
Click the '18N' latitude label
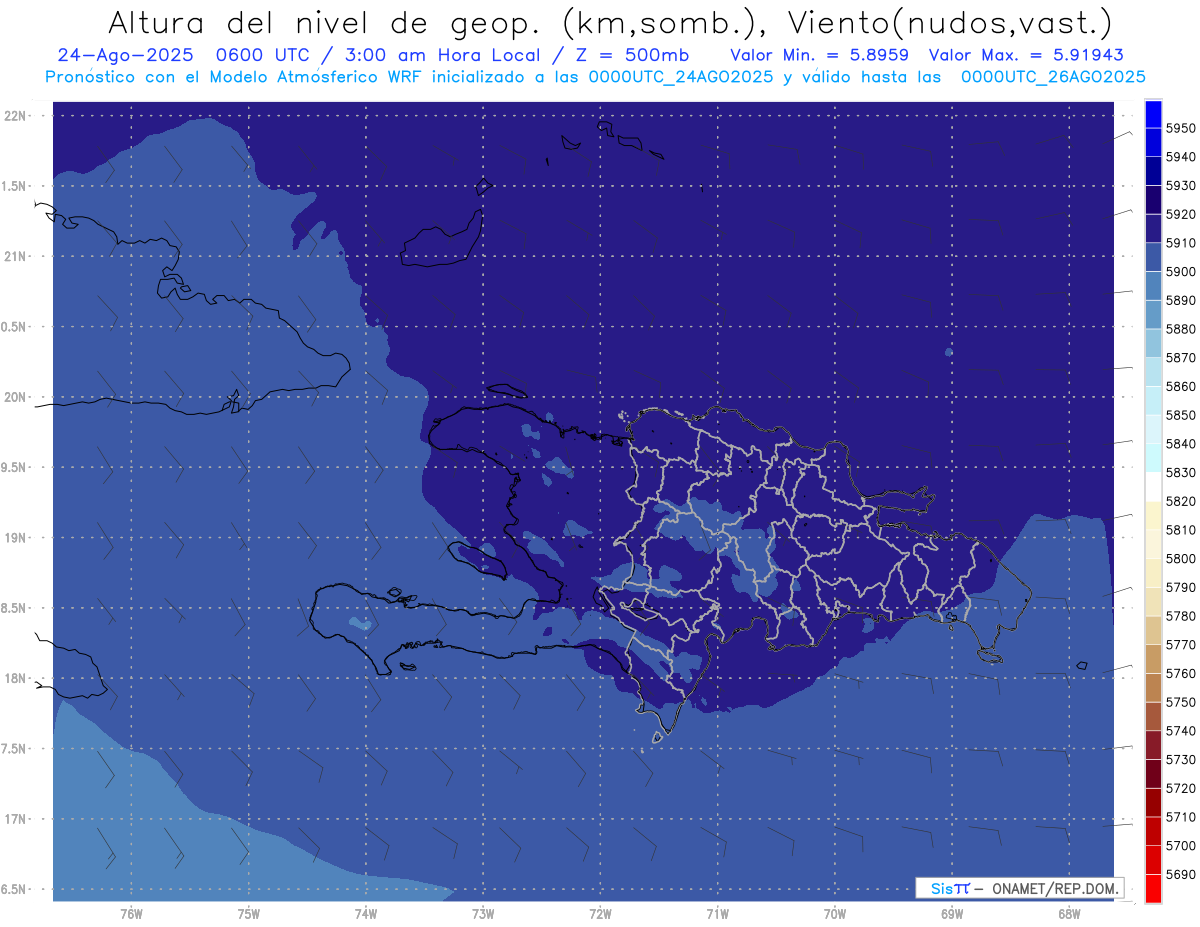point(16,678)
